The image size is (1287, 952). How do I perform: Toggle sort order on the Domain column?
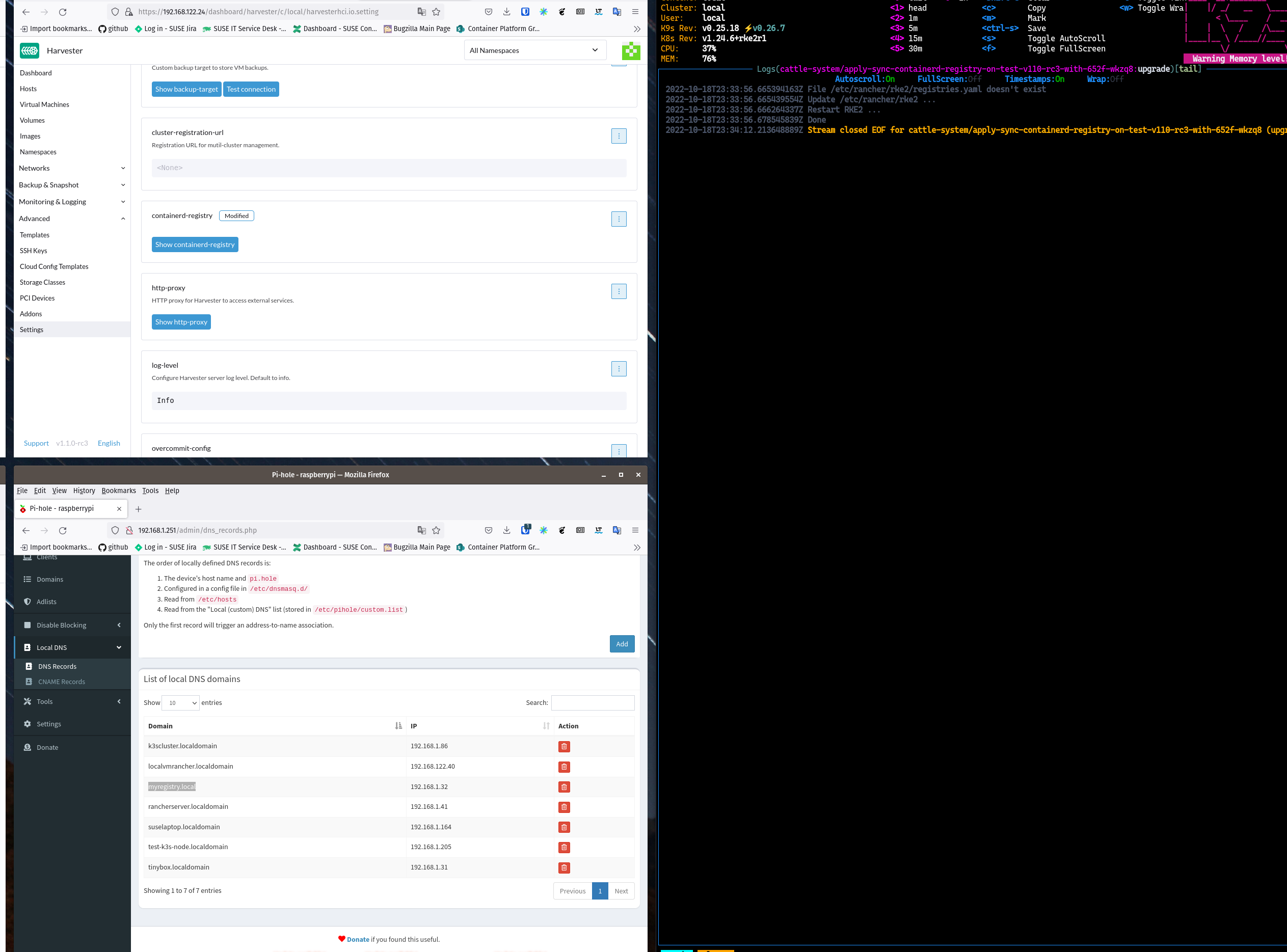(398, 726)
